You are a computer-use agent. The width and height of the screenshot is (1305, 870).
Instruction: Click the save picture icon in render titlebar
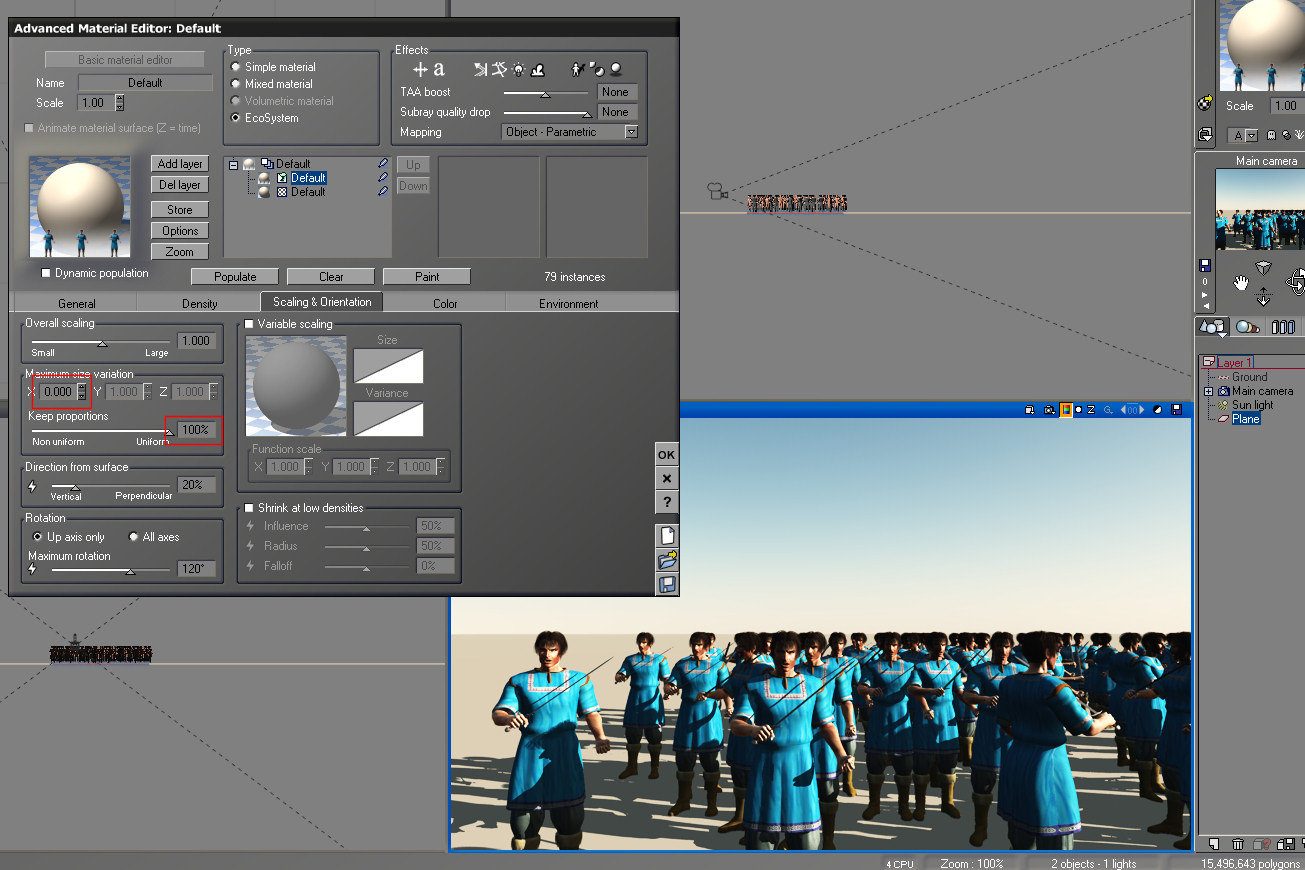click(1177, 410)
